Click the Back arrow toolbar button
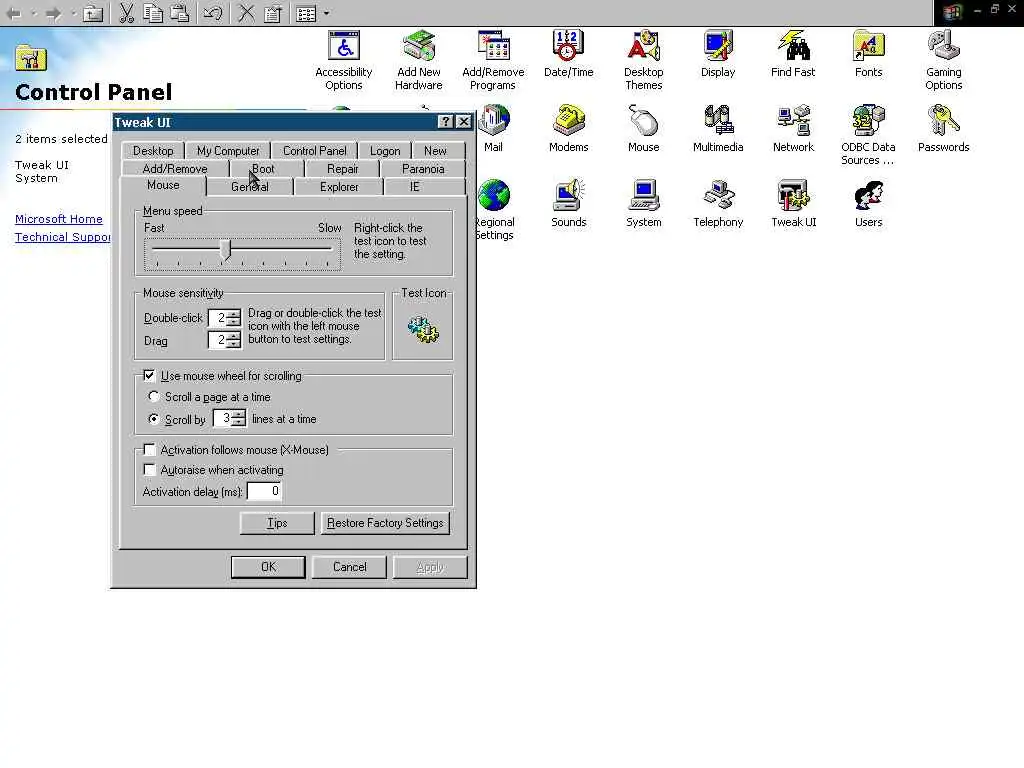 pos(14,13)
